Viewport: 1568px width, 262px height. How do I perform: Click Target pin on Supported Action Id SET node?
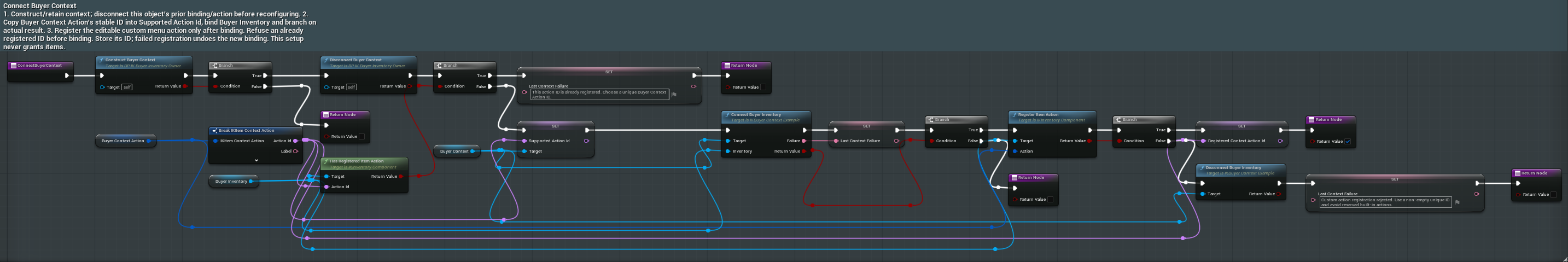(x=524, y=151)
